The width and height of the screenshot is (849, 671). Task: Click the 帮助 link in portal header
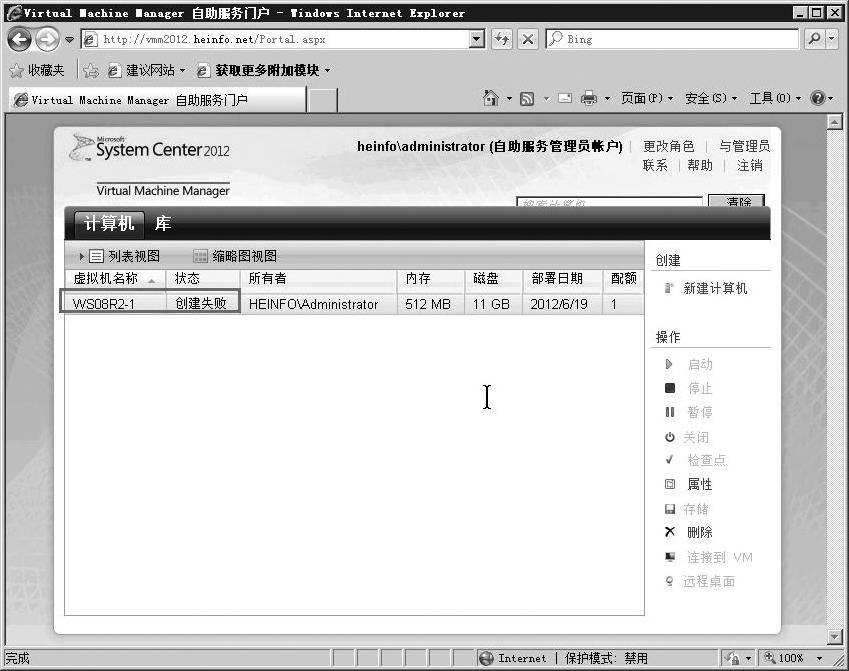[700, 165]
